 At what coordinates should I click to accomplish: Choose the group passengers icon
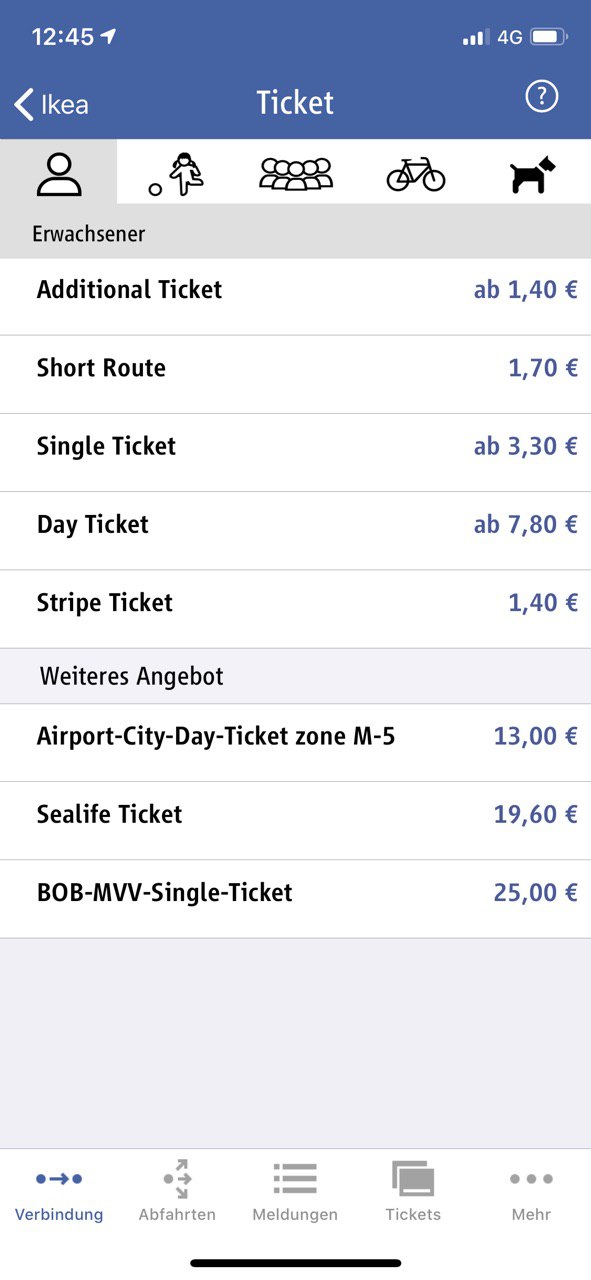click(295, 174)
